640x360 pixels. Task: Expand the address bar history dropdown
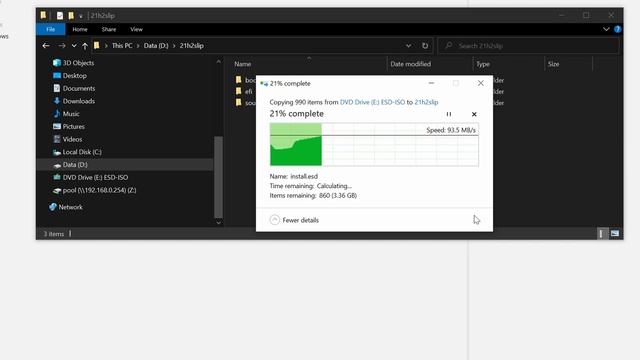409,46
